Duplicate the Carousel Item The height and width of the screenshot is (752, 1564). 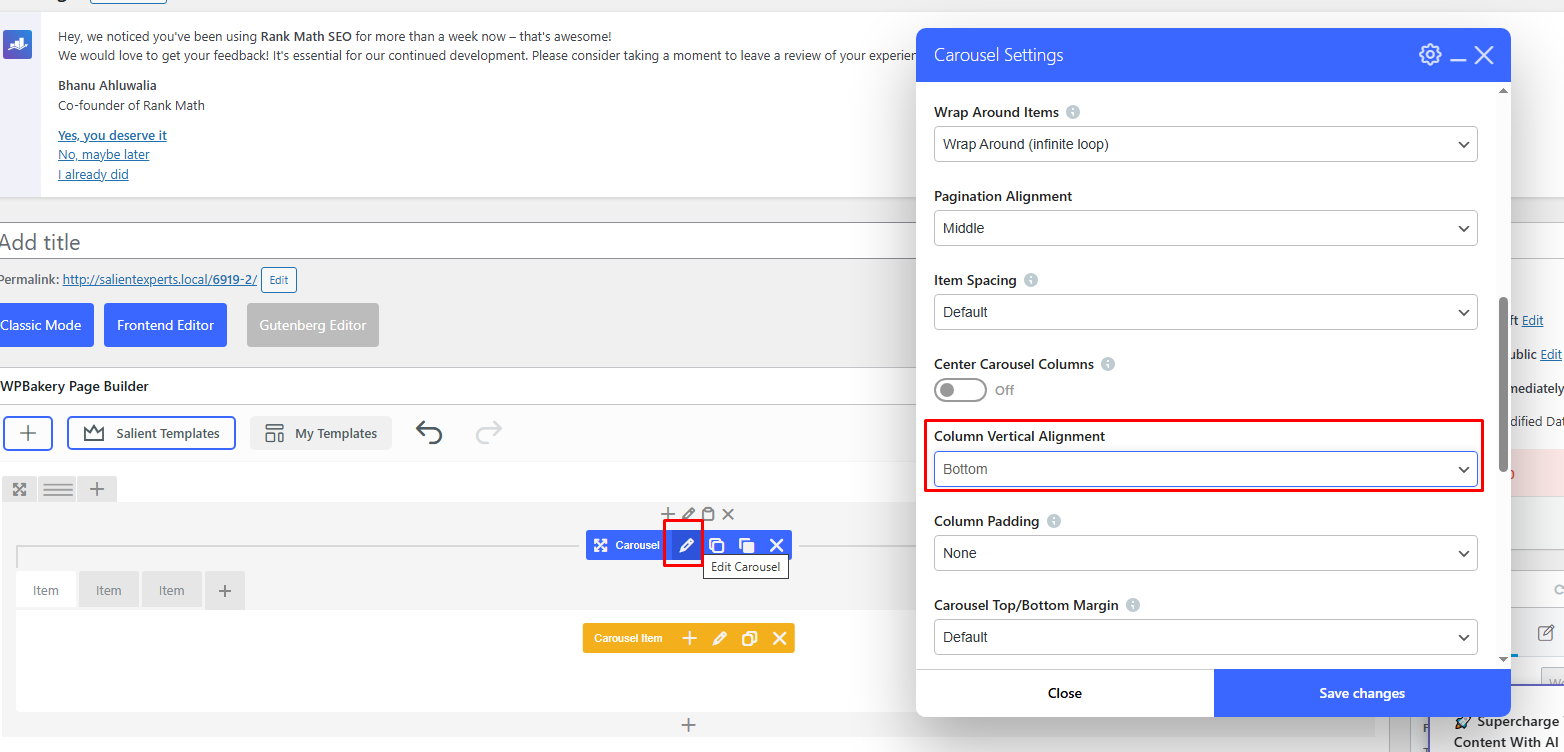click(749, 638)
